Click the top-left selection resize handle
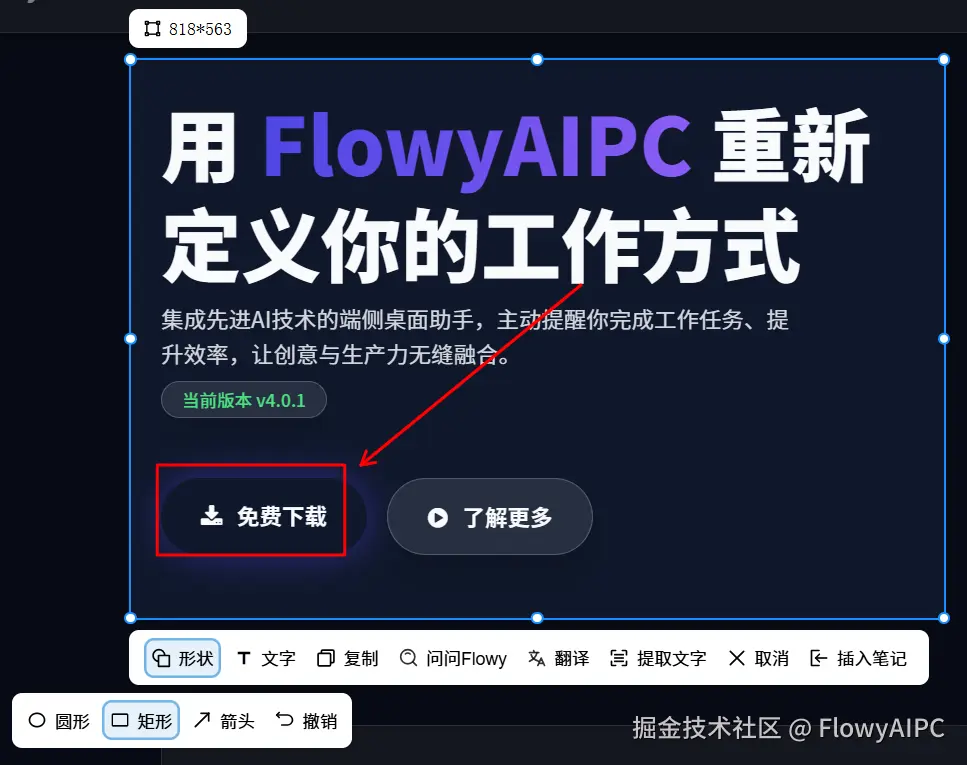 point(130,60)
